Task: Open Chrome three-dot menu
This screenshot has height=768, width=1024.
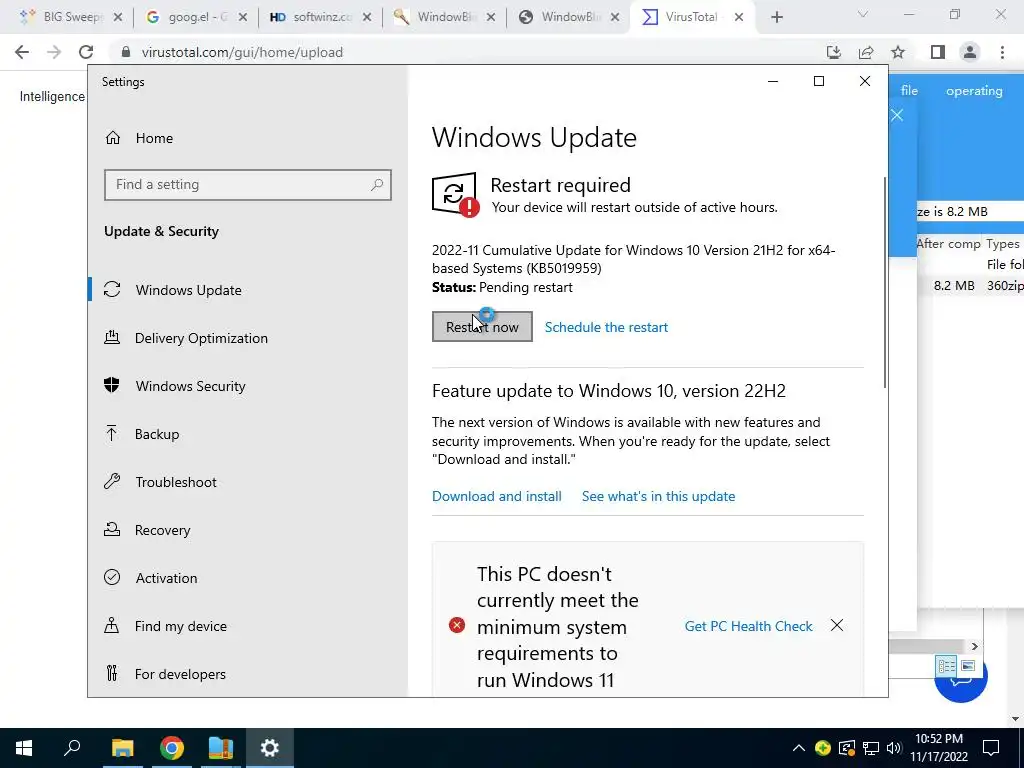Action: coord(1002,52)
